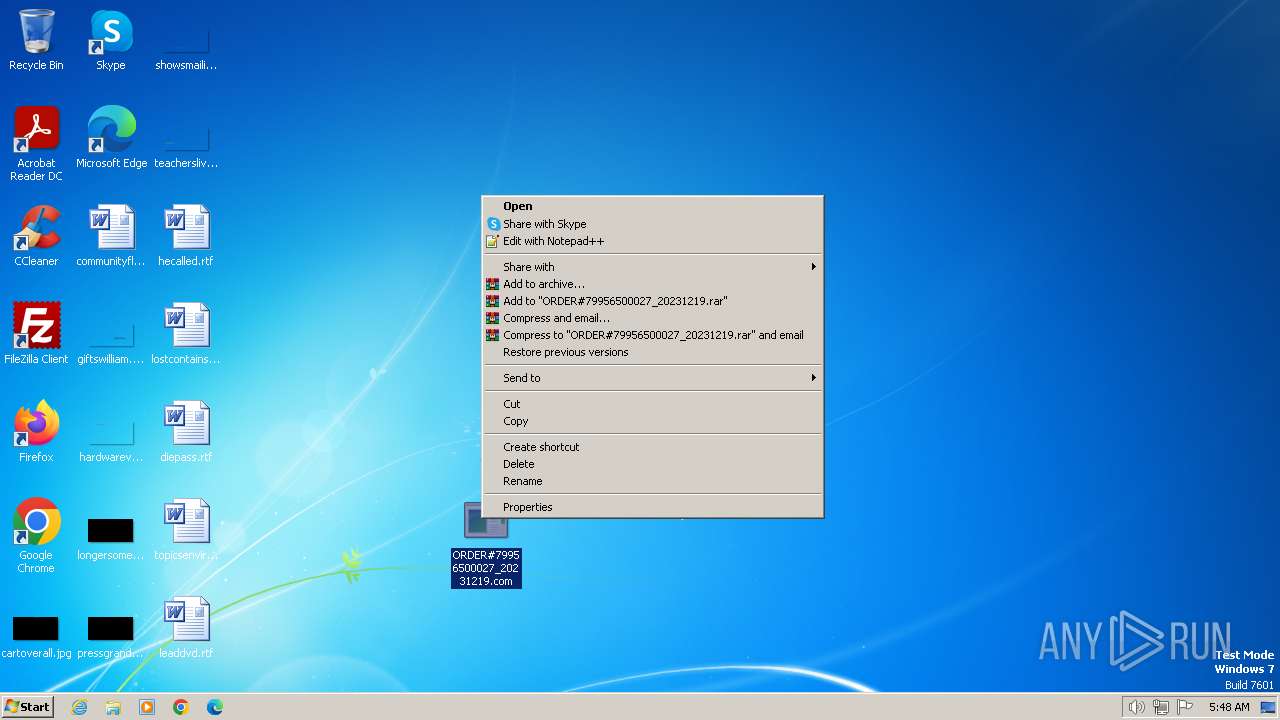The height and width of the screenshot is (720, 1280).
Task: Choose Add to "ORDER#79956500027_20231219.rar"
Action: 653,301
